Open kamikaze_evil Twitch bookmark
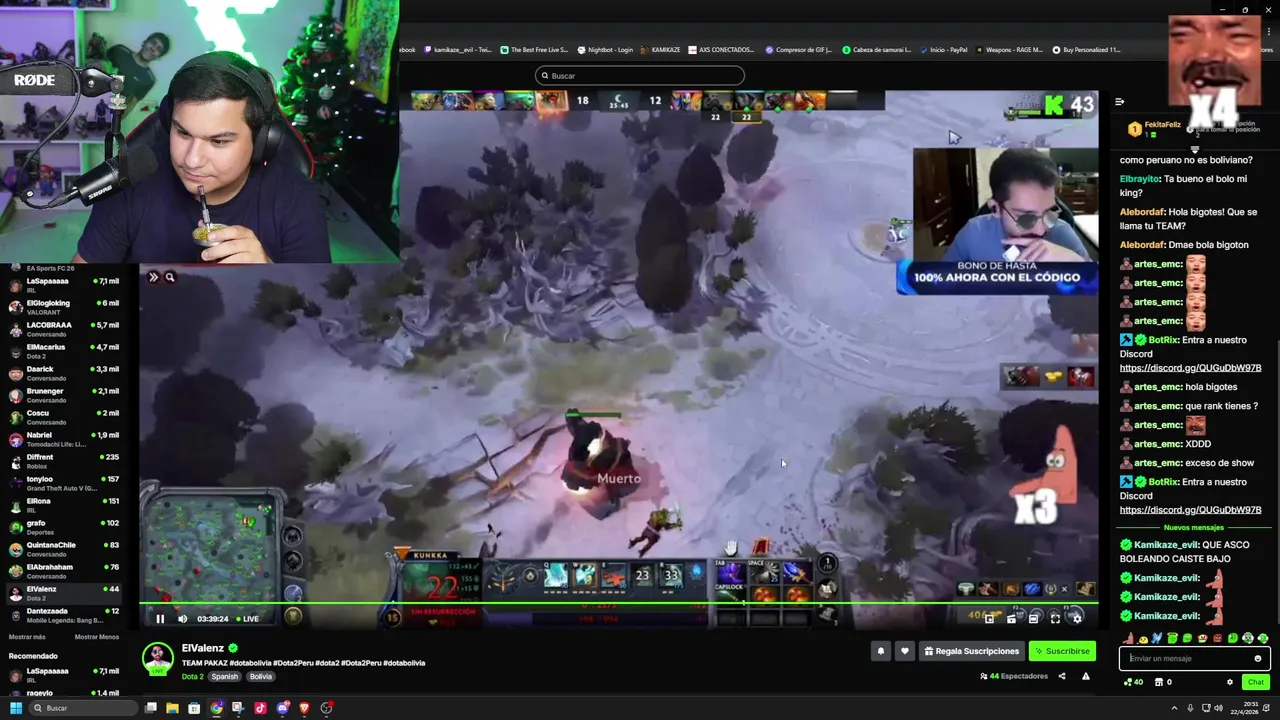Viewport: 1280px width, 720px height. (458, 49)
